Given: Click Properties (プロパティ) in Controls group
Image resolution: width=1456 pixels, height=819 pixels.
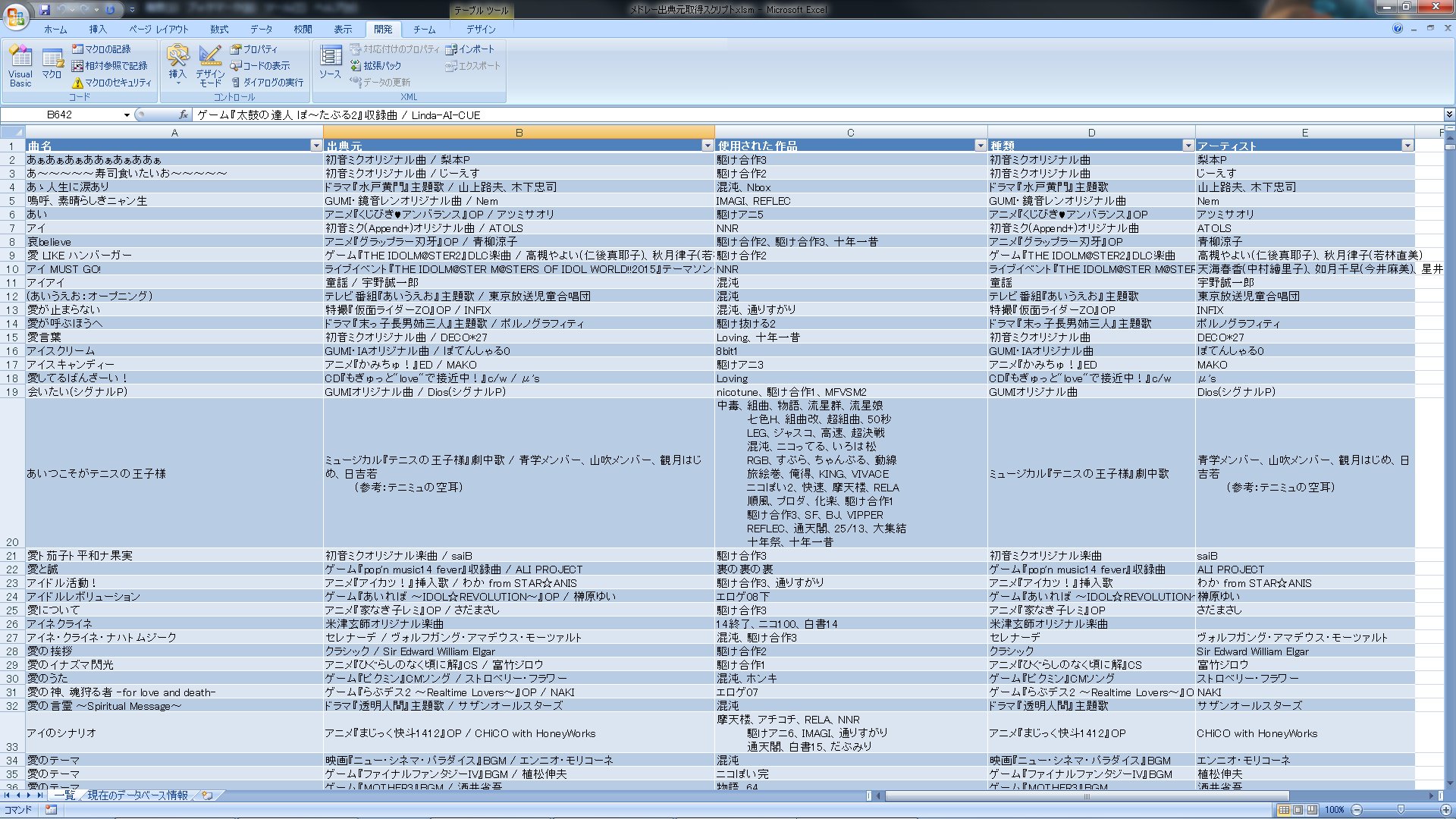Looking at the screenshot, I should [254, 49].
